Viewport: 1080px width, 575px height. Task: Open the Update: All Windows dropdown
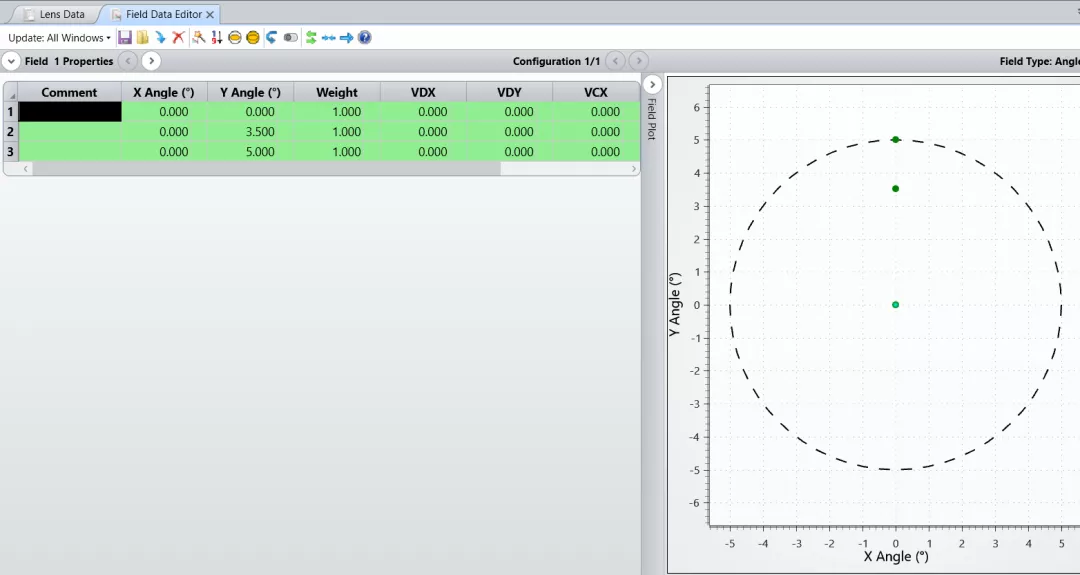pyautogui.click(x=59, y=38)
